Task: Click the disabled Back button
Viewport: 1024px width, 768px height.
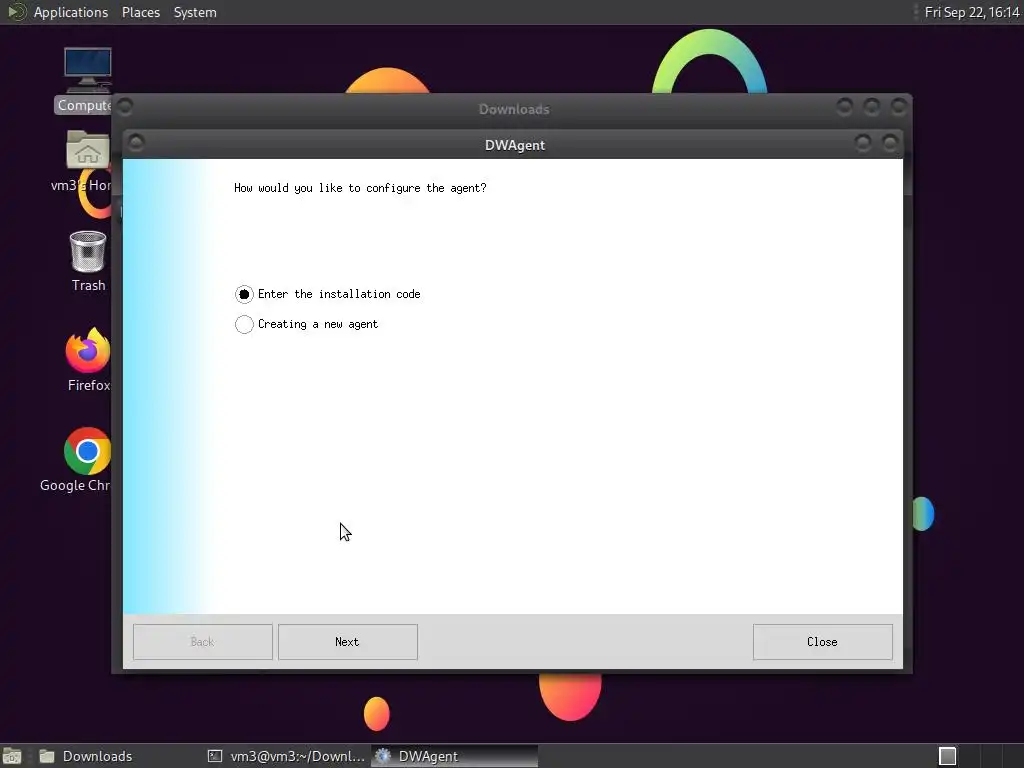Action: point(202,642)
